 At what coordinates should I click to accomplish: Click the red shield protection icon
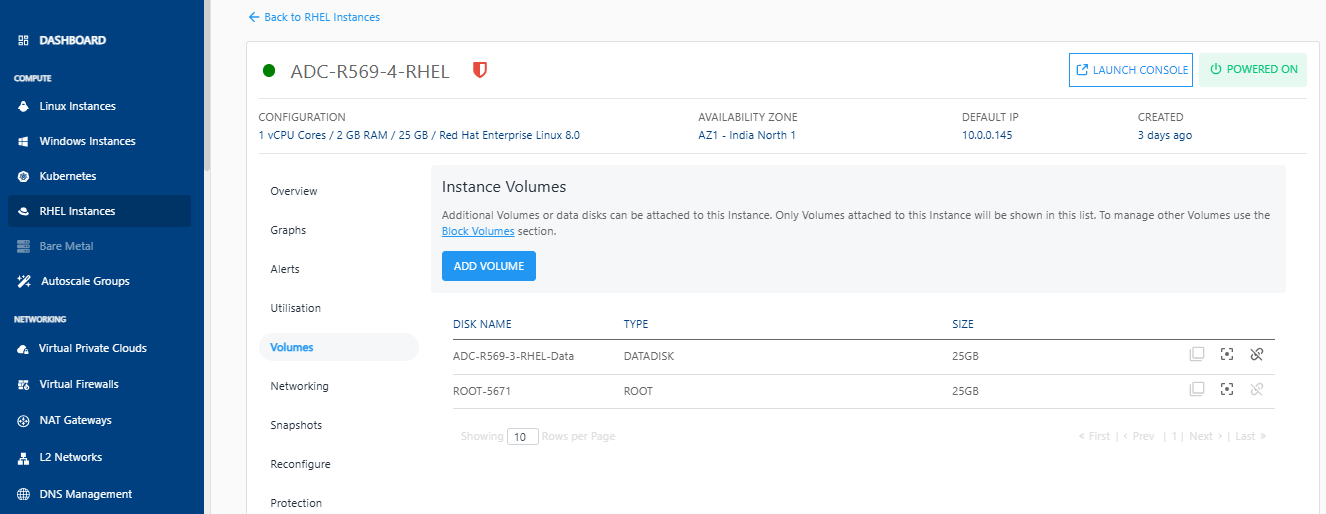tap(480, 71)
